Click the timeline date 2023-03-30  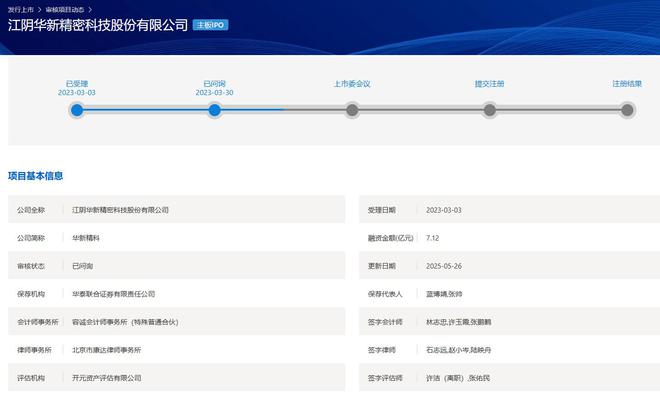point(214,93)
